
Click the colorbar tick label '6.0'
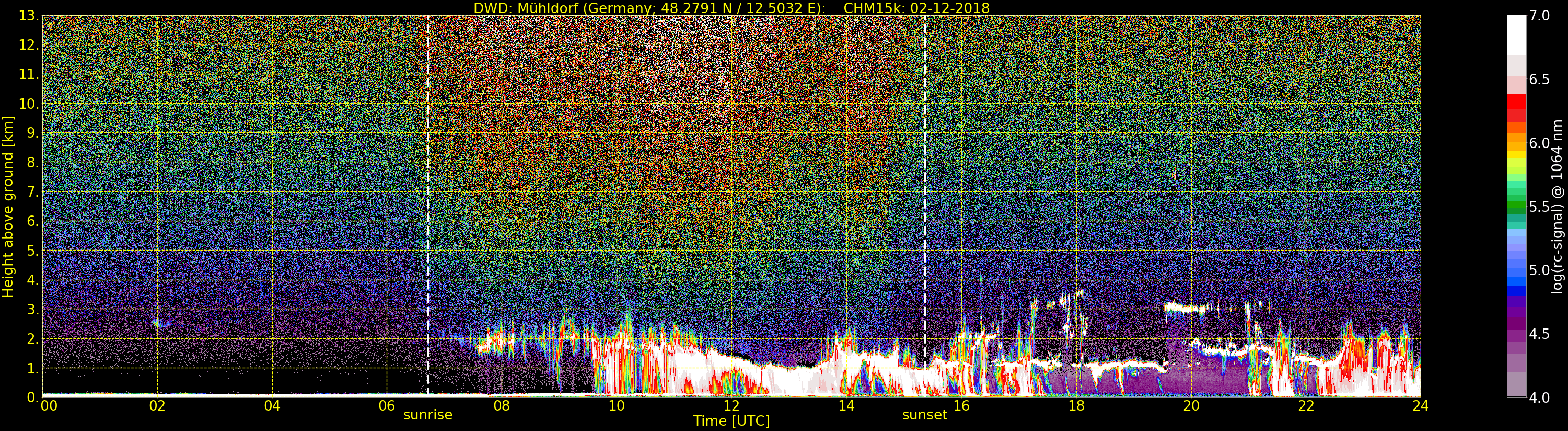[1539, 143]
